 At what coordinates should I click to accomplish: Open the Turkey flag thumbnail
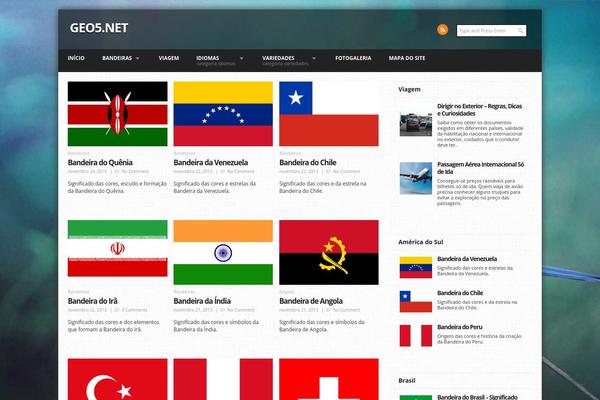pyautogui.click(x=117, y=379)
